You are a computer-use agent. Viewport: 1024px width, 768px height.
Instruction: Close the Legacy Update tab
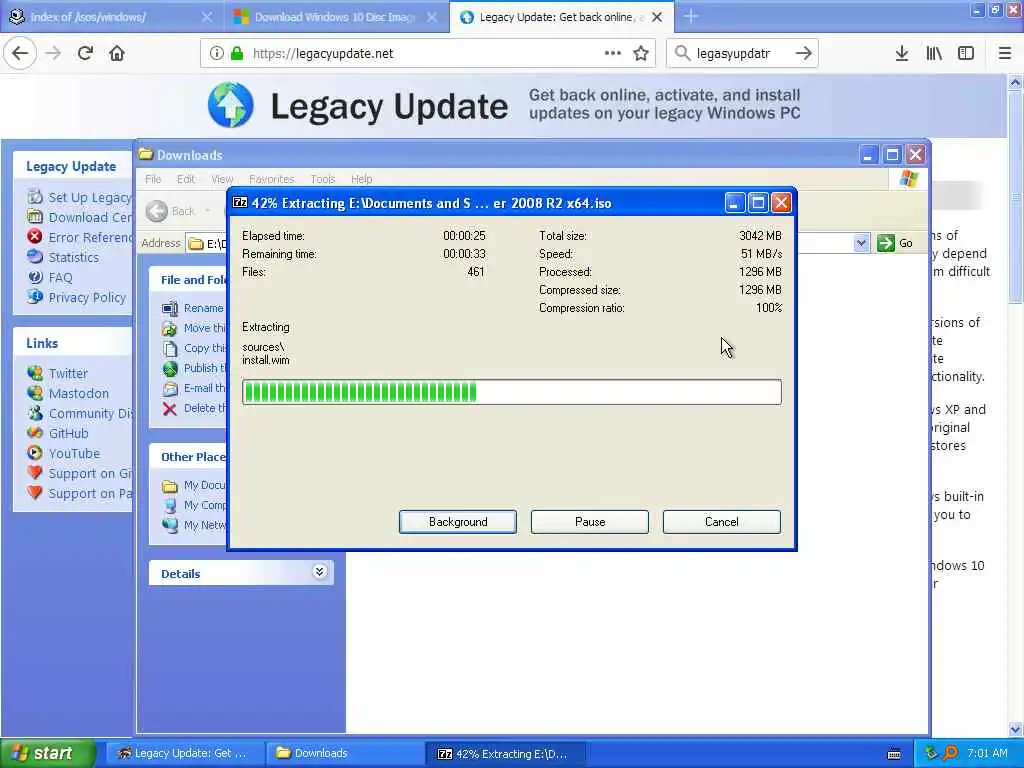pyautogui.click(x=657, y=17)
